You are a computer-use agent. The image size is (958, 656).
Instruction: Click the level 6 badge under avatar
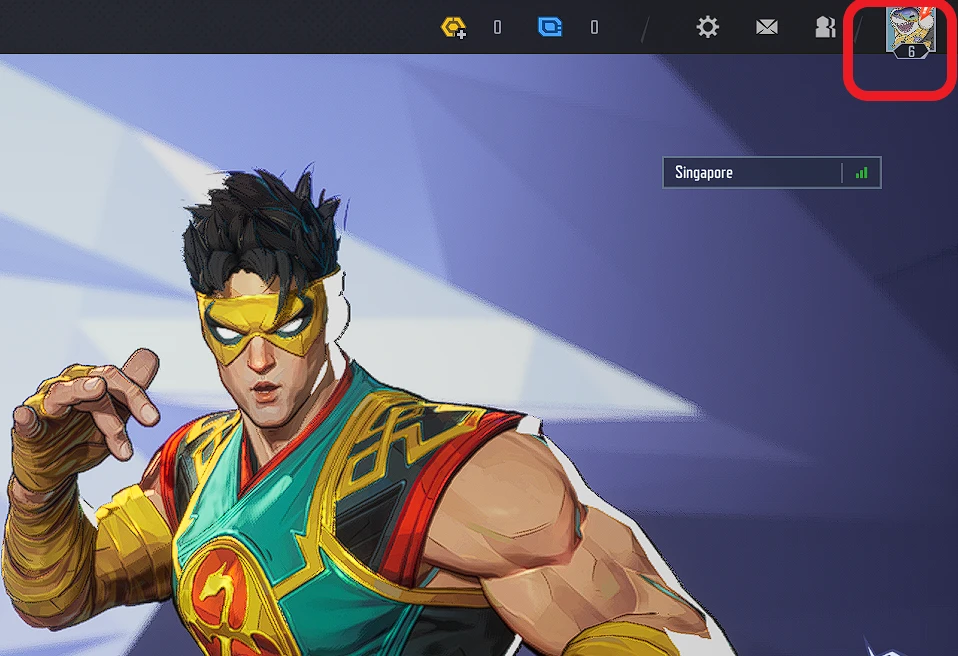pos(911,52)
